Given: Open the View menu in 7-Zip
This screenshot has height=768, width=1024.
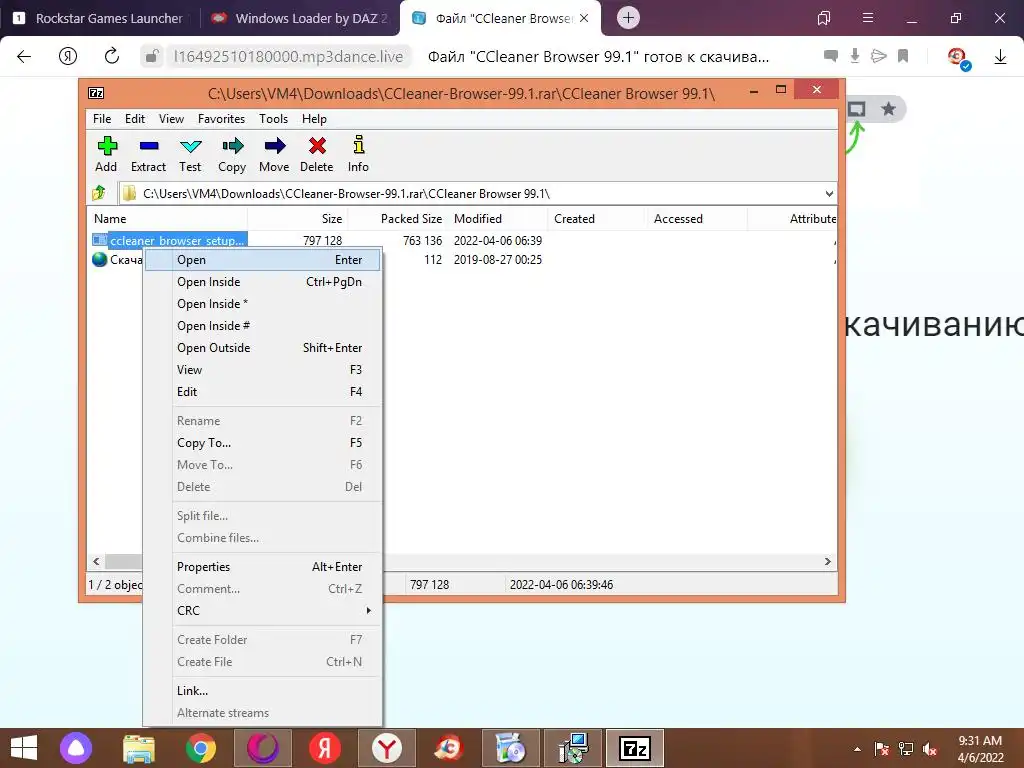Looking at the screenshot, I should [x=171, y=119].
